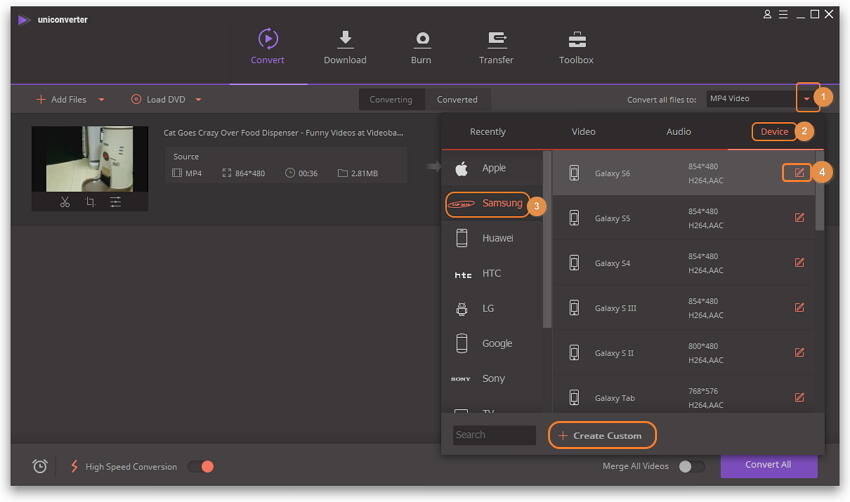Edit settings for Galaxy S5 preset

point(799,217)
